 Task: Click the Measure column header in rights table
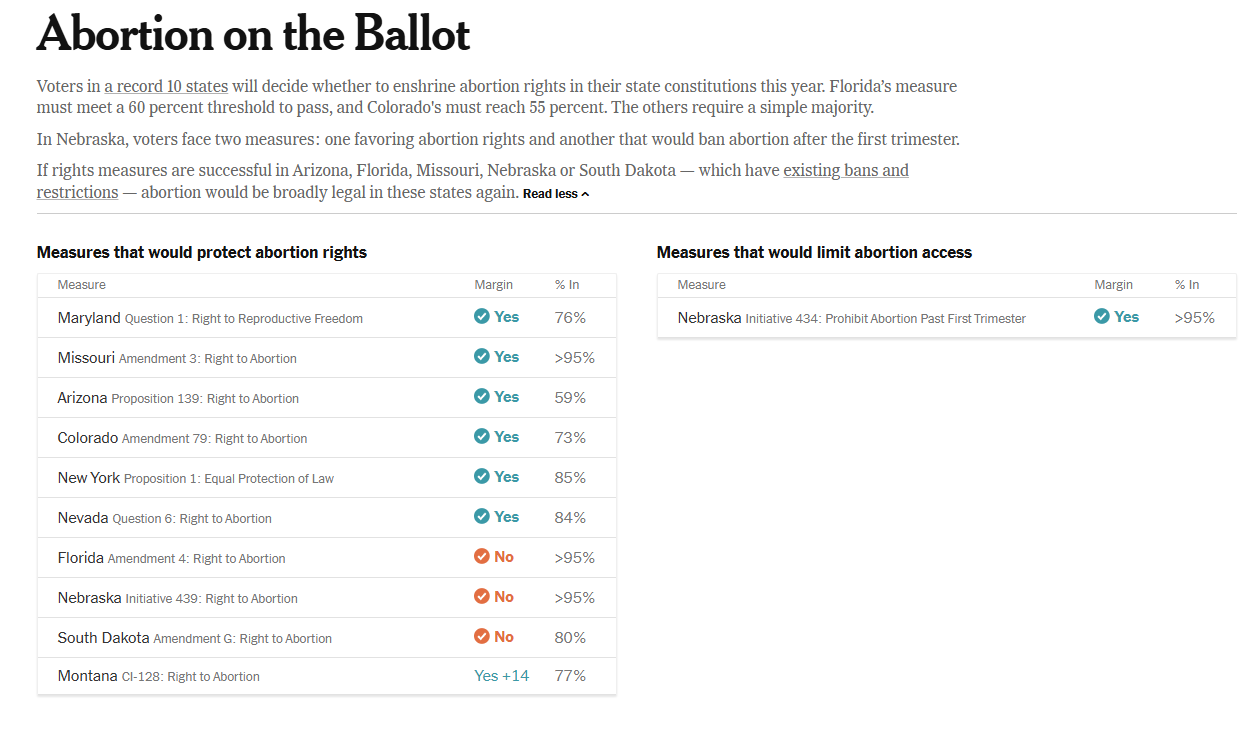click(x=81, y=285)
